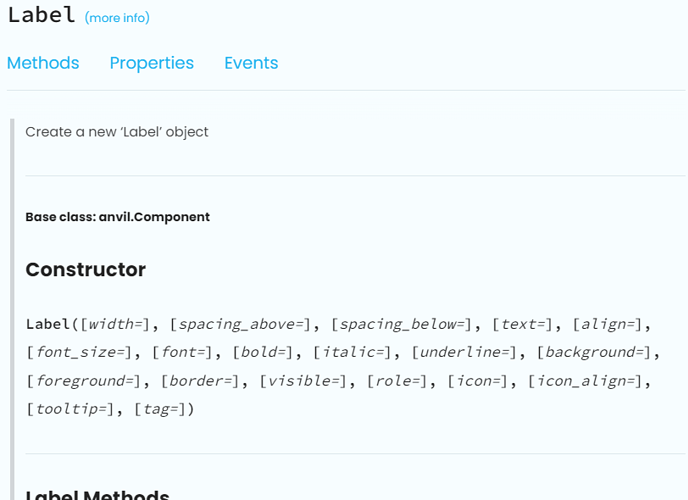Click the Label Methods heading at the bottom
This screenshot has width=688, height=500.
pos(97,495)
